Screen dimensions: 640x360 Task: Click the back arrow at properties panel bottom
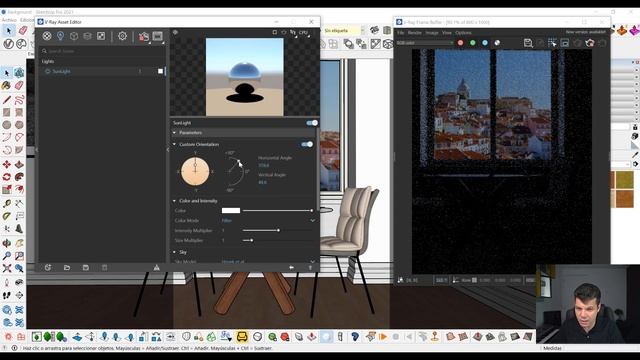click(291, 268)
